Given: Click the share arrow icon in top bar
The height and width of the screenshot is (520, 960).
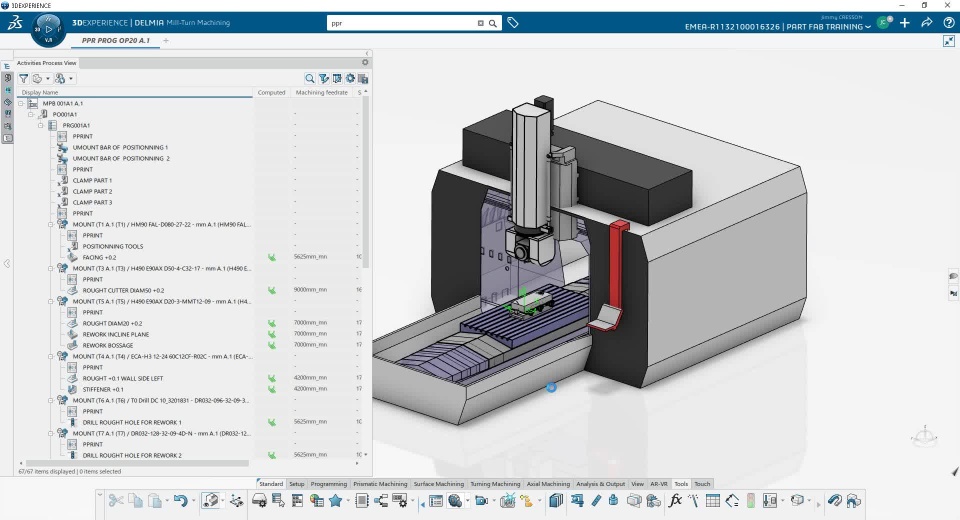Looking at the screenshot, I should click(927, 23).
